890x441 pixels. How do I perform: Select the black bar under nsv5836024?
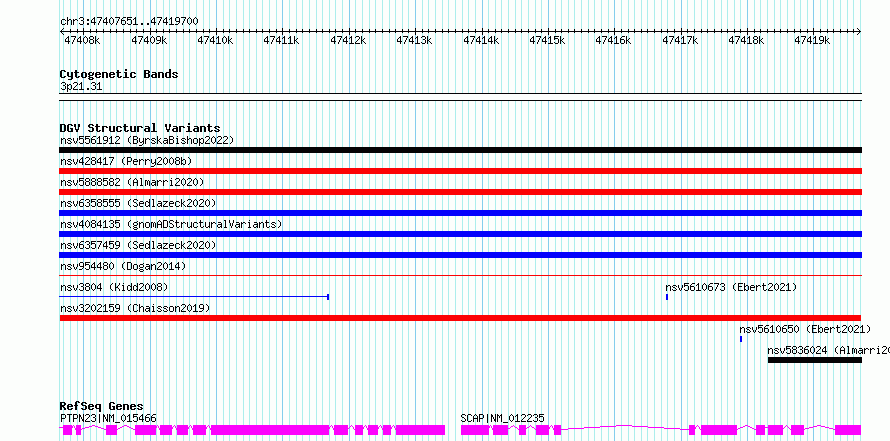tap(815, 360)
